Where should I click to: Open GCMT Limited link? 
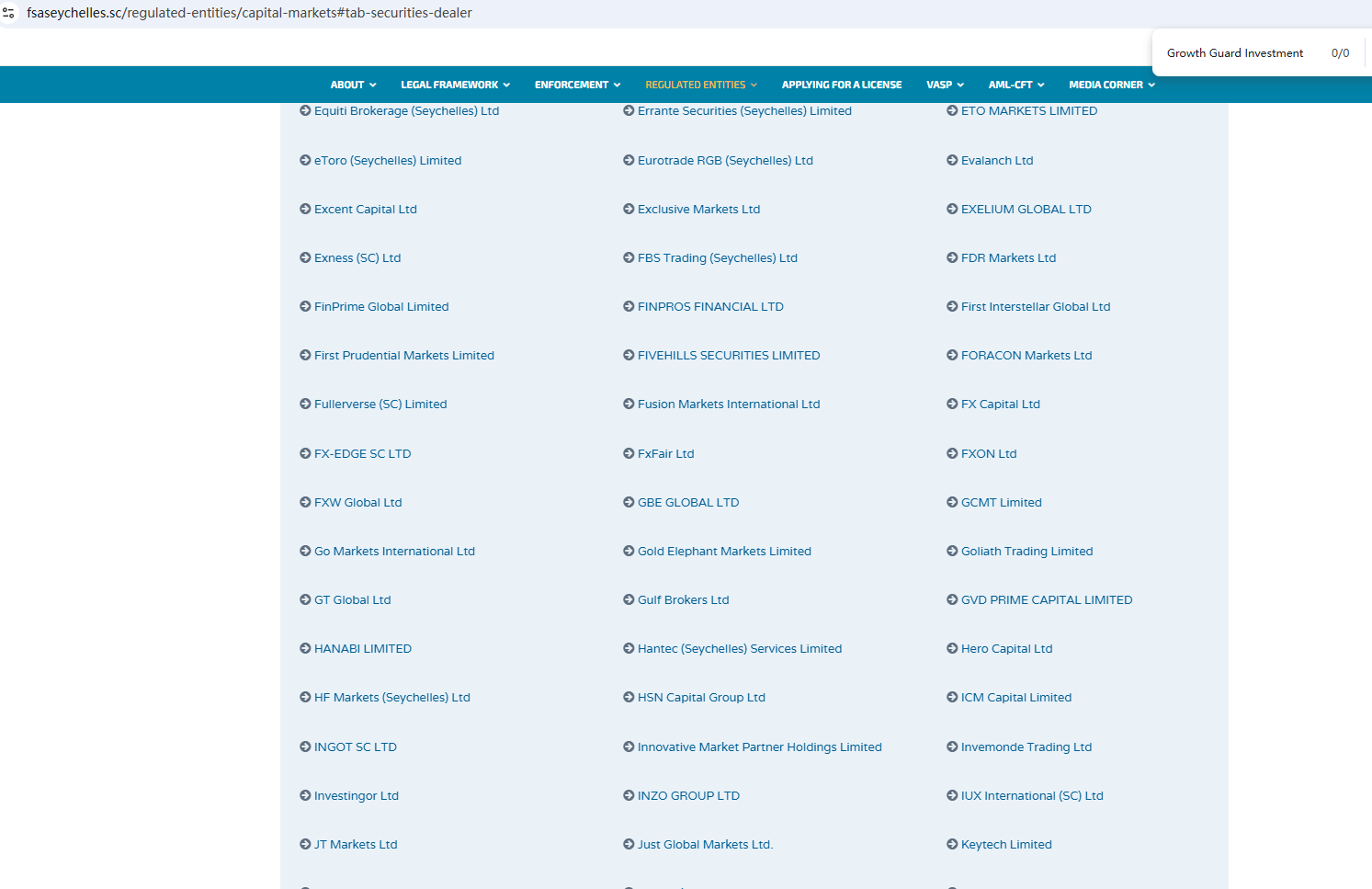1002,502
